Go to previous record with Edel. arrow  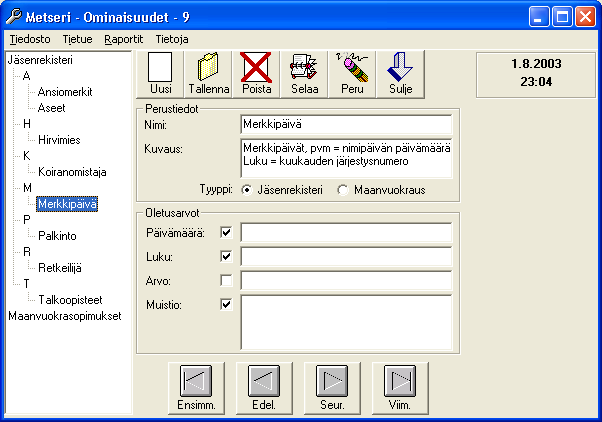(x=264, y=388)
